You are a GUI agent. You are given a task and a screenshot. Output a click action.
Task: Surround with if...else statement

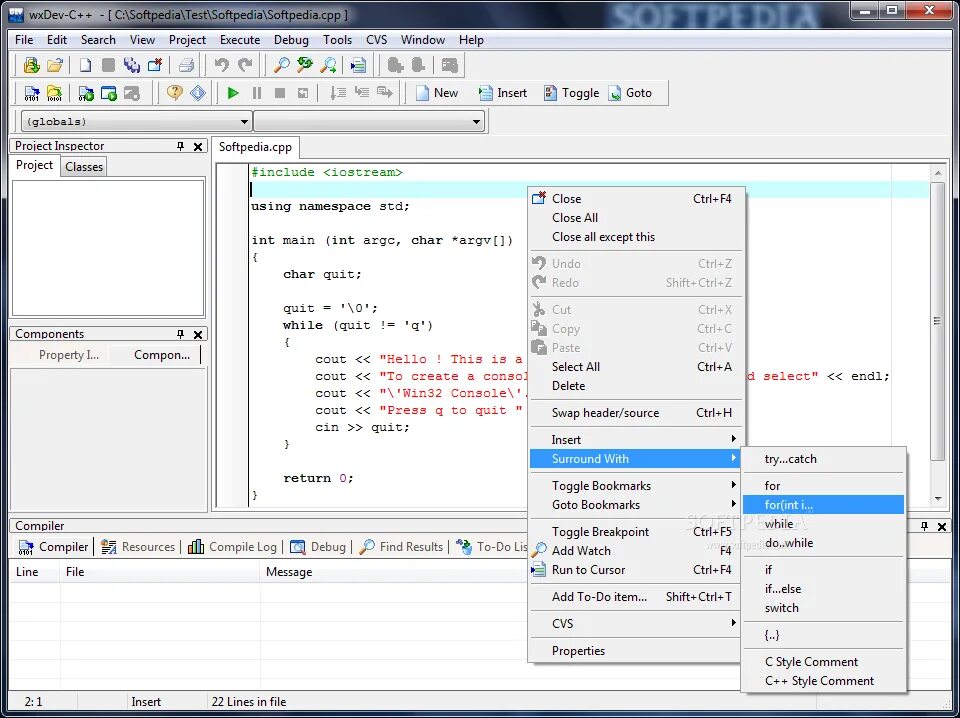[823, 588]
